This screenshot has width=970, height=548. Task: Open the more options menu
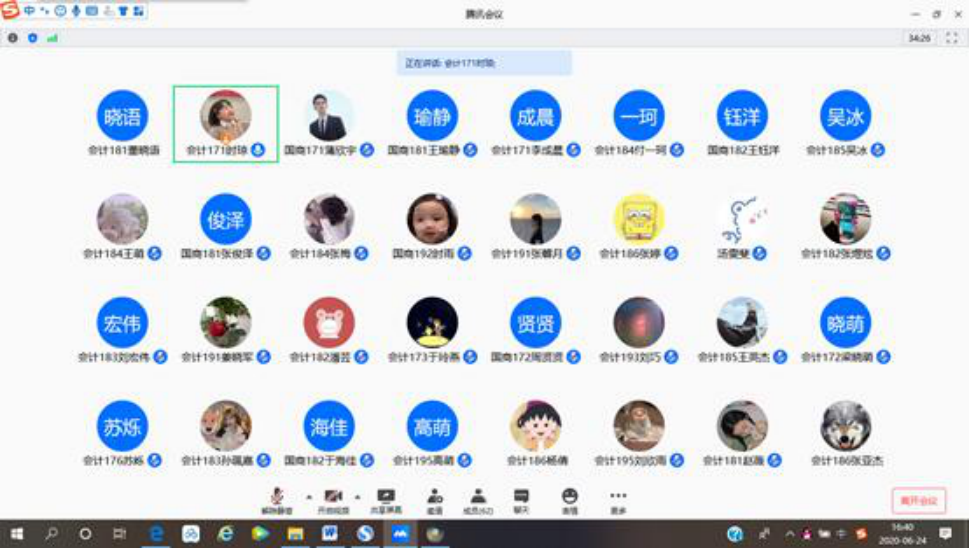tap(618, 498)
